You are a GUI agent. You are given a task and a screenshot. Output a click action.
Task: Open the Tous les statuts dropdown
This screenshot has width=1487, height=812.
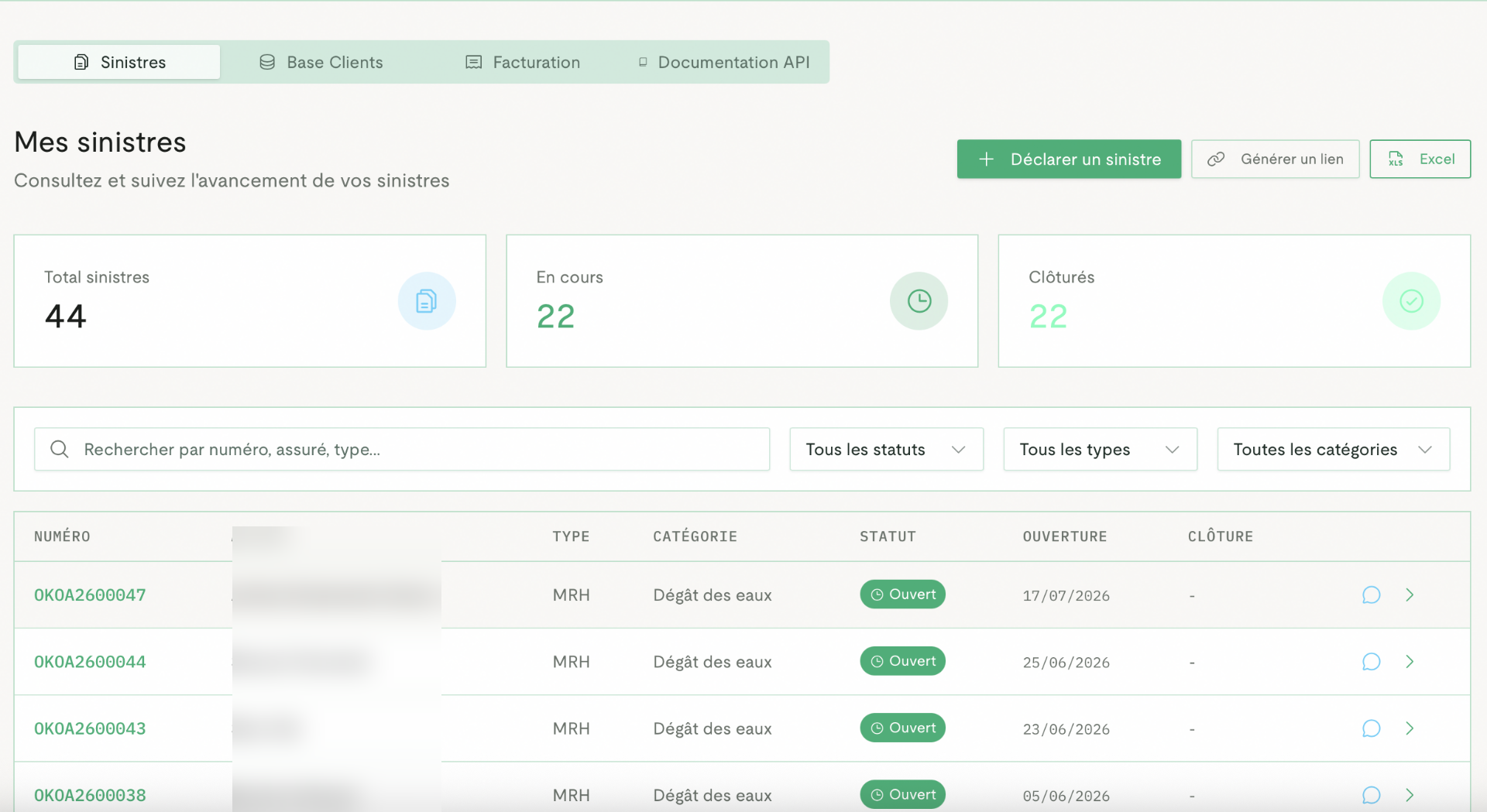pos(886,449)
